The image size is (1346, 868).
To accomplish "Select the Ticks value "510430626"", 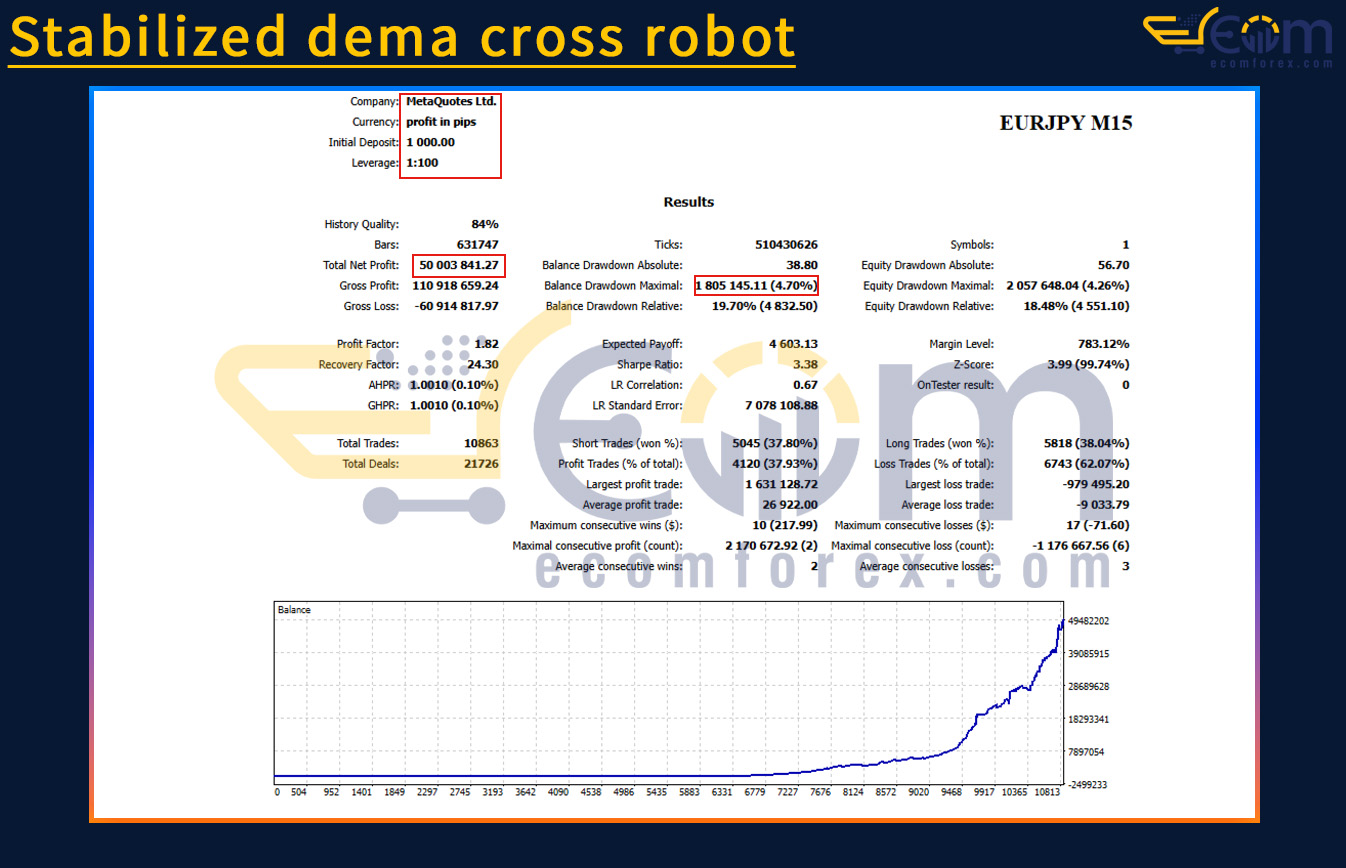I will [x=787, y=245].
